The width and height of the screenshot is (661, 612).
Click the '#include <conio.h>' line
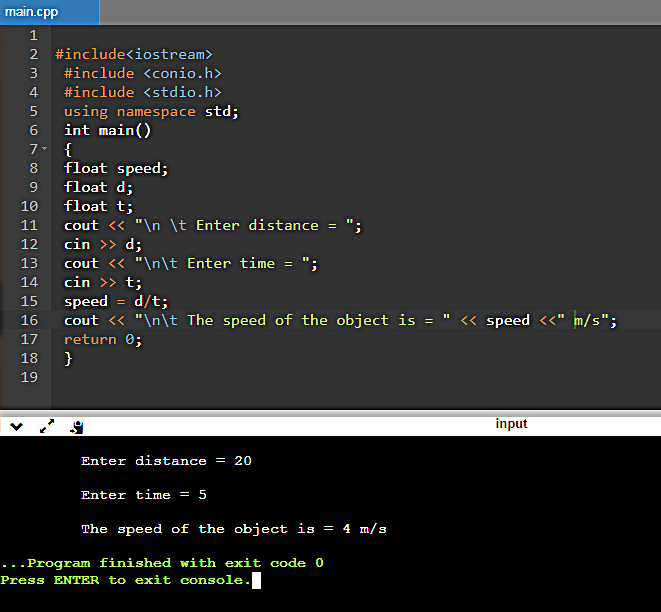(142, 73)
